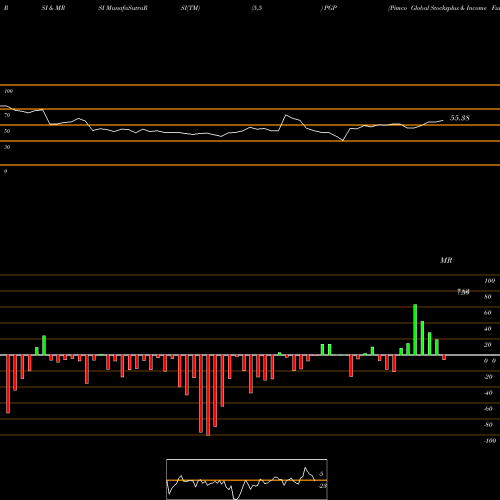Click the -5 value in mini chart
This screenshot has width=500, height=500.
pos(321,474)
